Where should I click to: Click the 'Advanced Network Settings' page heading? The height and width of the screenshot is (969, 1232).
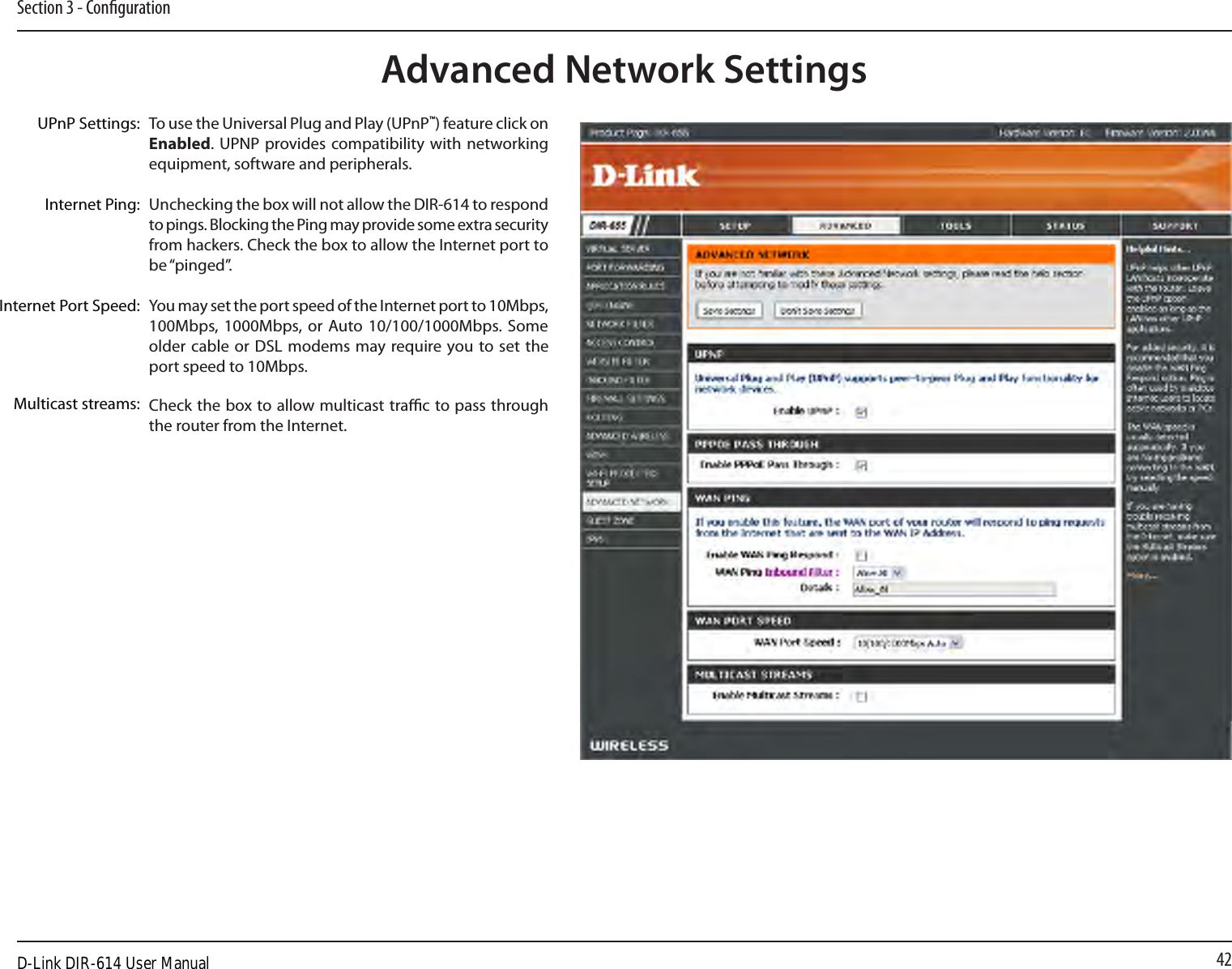[624, 69]
